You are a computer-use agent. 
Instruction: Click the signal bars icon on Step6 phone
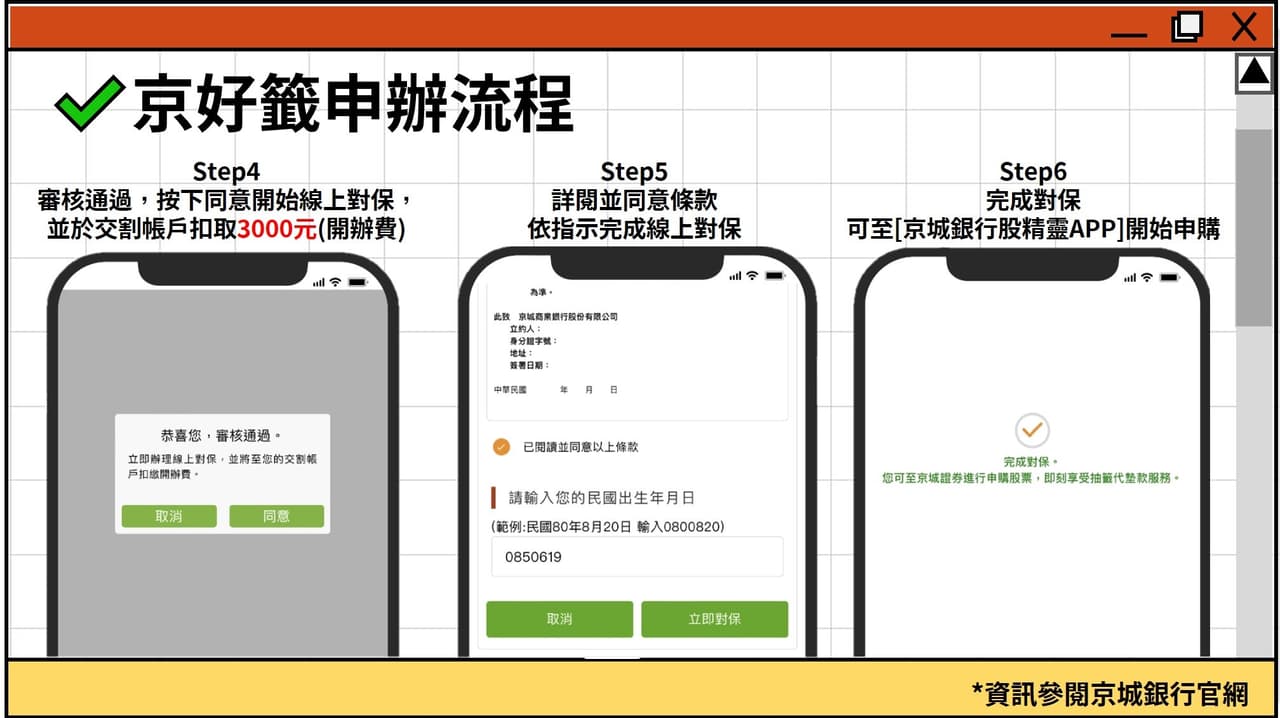[1130, 277]
